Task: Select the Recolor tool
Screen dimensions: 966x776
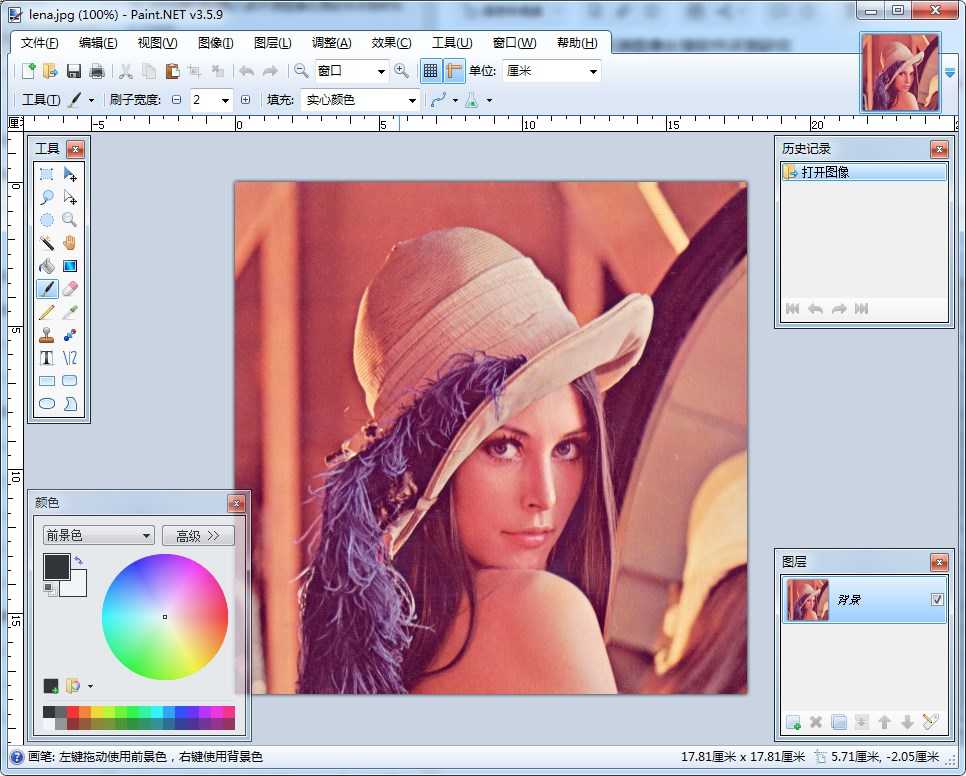Action: point(70,334)
